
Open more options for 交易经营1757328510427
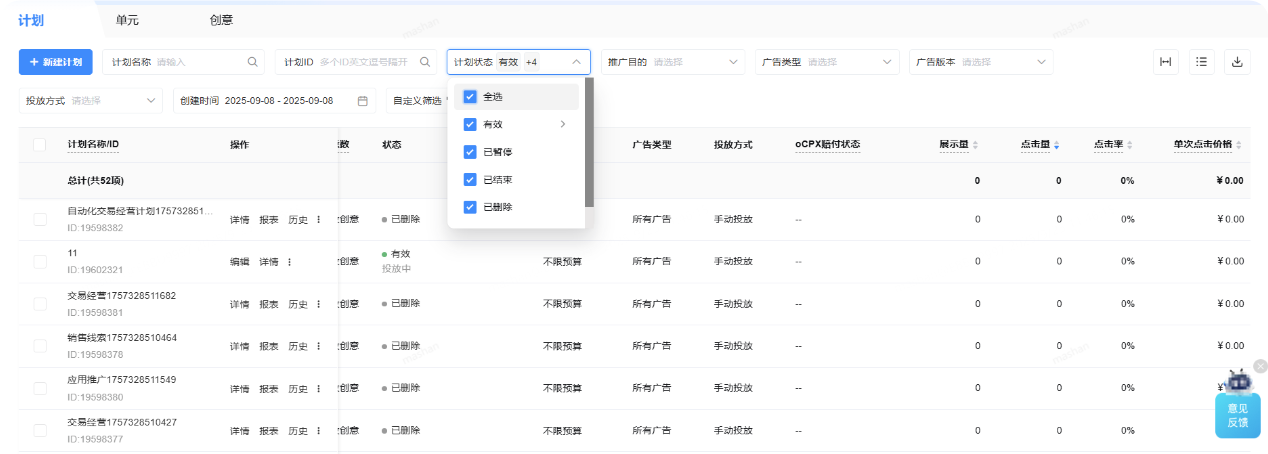coord(319,430)
